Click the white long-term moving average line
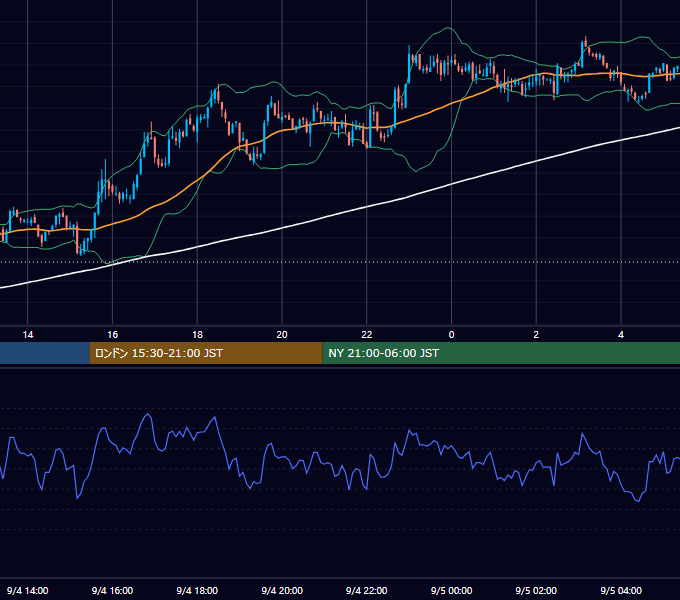 (367, 207)
